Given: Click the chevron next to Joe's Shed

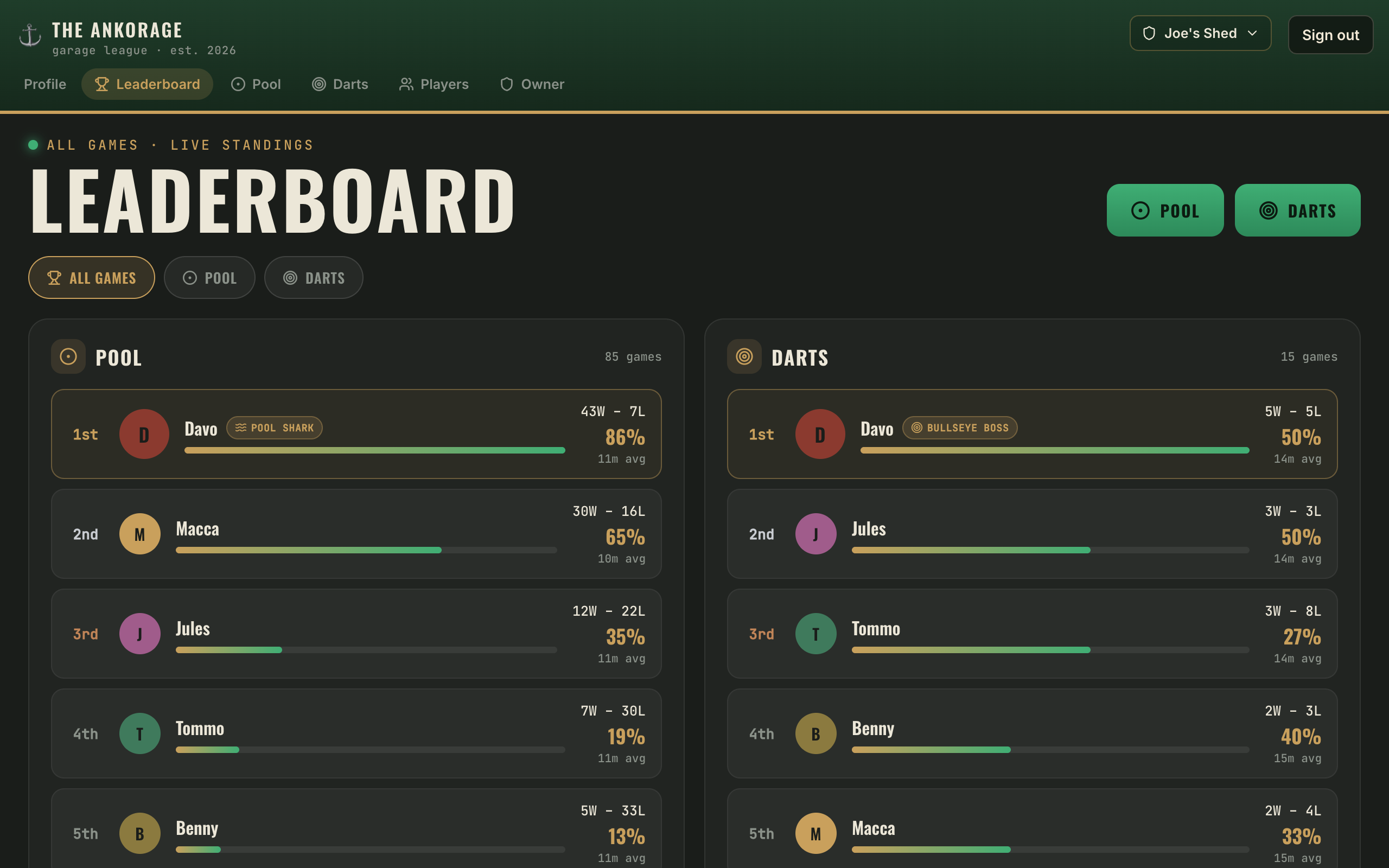Looking at the screenshot, I should (x=1252, y=33).
